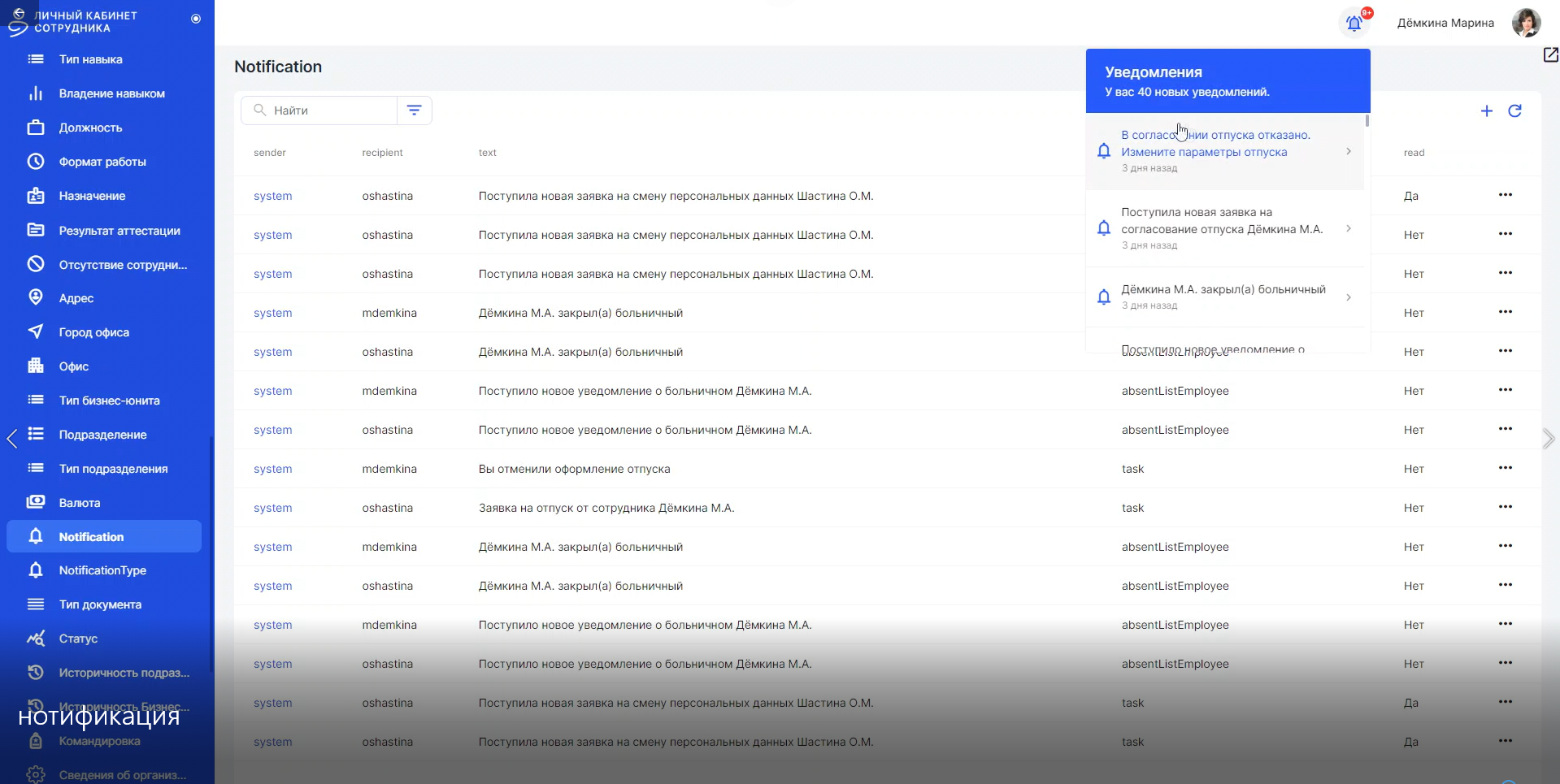Open the row menu for Вы отменили оформление отпуска
Screen dimensions: 1560x784
(1506, 468)
